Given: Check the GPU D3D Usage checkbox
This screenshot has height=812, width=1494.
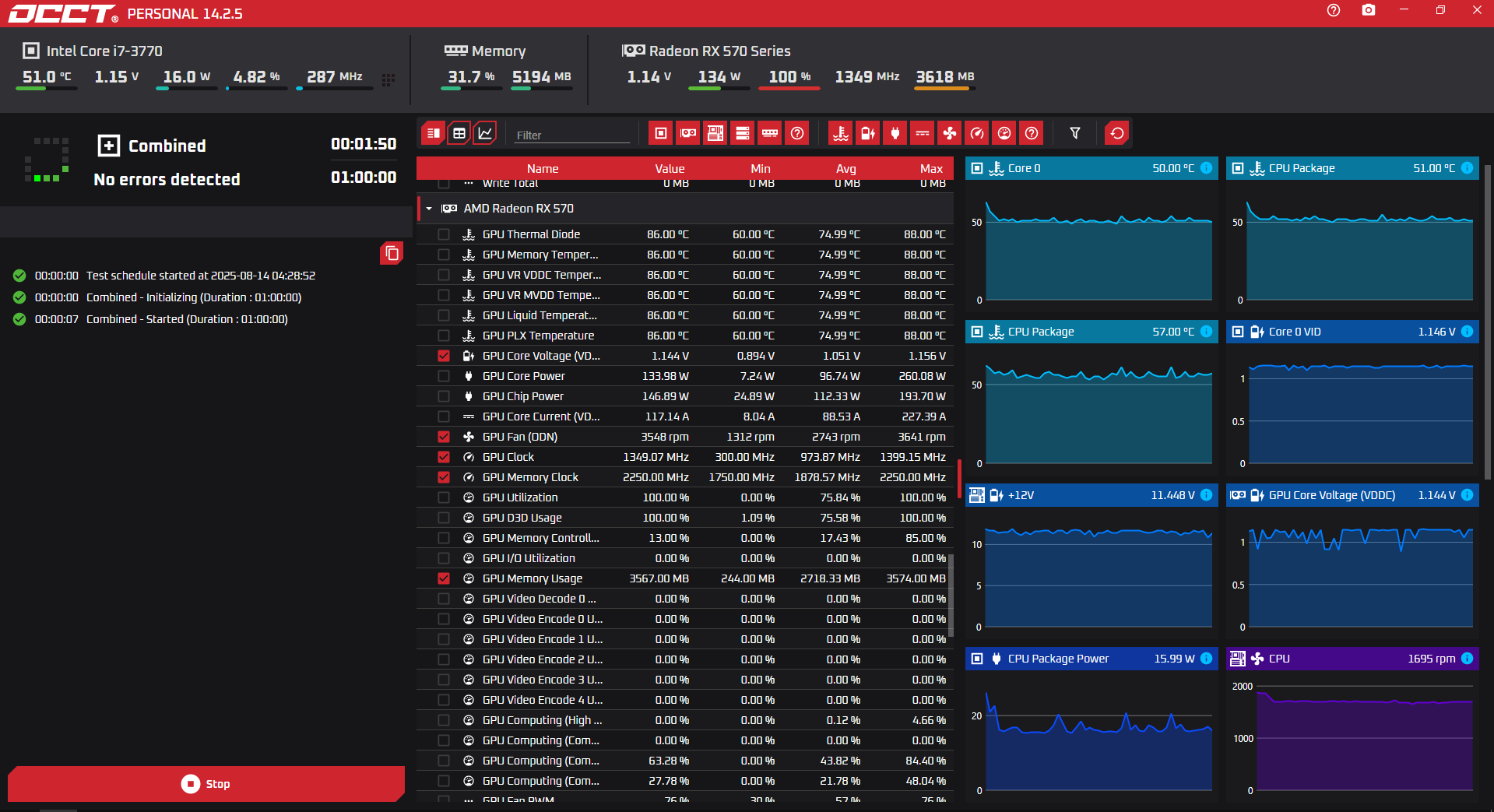Looking at the screenshot, I should (444, 518).
